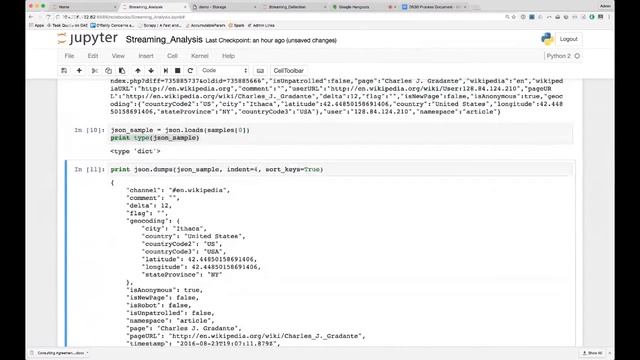640x360 pixels.
Task: Move the selected cell down with arrow icon
Action: (x=151, y=71)
